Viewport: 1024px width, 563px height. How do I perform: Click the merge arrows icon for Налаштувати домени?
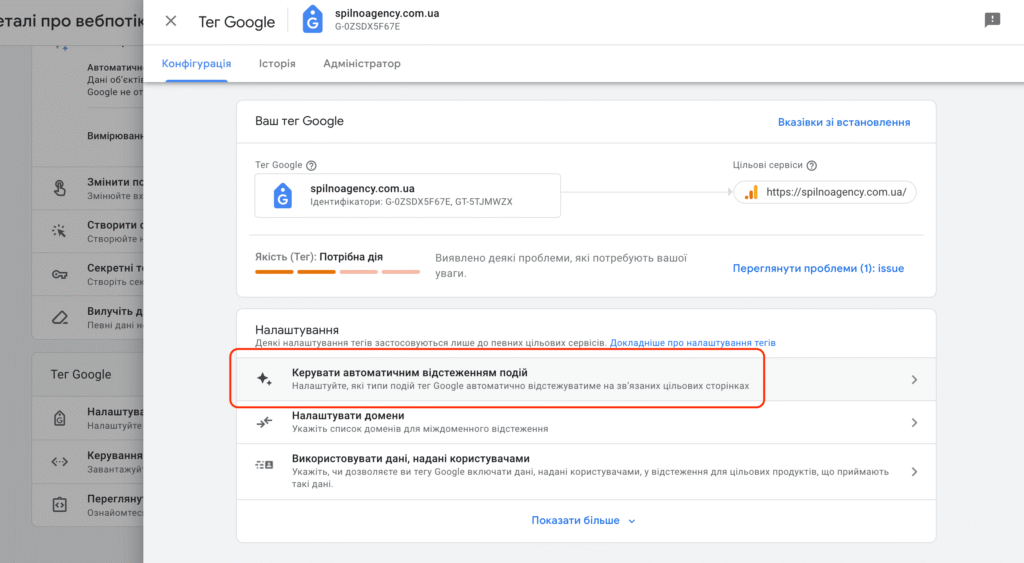(x=264, y=422)
